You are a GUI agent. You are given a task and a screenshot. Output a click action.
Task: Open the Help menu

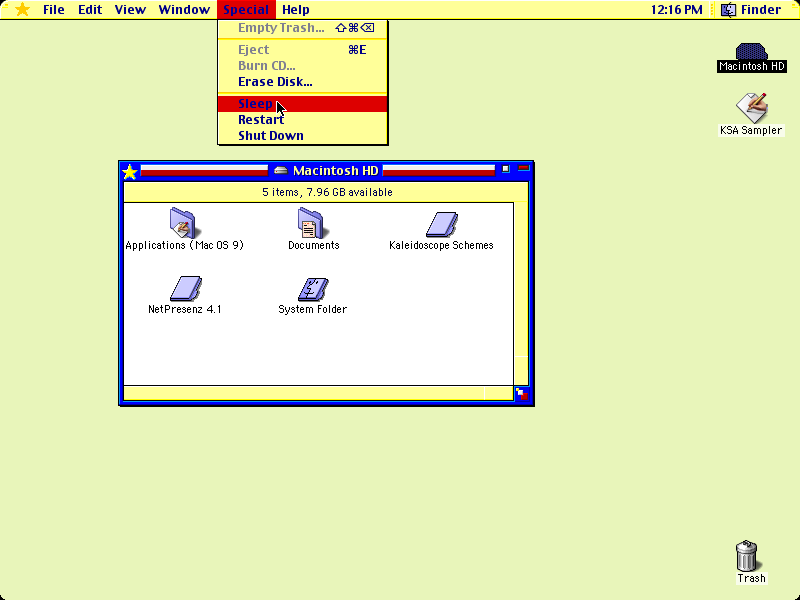(x=295, y=10)
